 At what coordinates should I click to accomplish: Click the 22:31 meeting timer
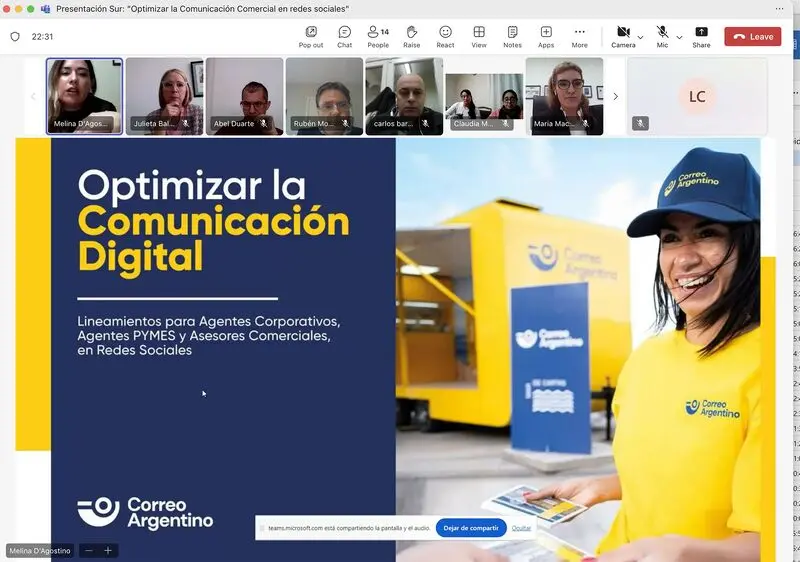(42, 37)
